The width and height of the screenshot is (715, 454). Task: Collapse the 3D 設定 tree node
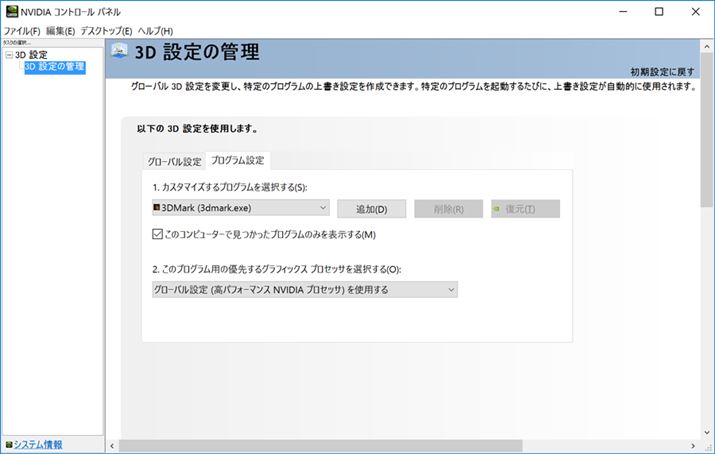click(x=9, y=55)
